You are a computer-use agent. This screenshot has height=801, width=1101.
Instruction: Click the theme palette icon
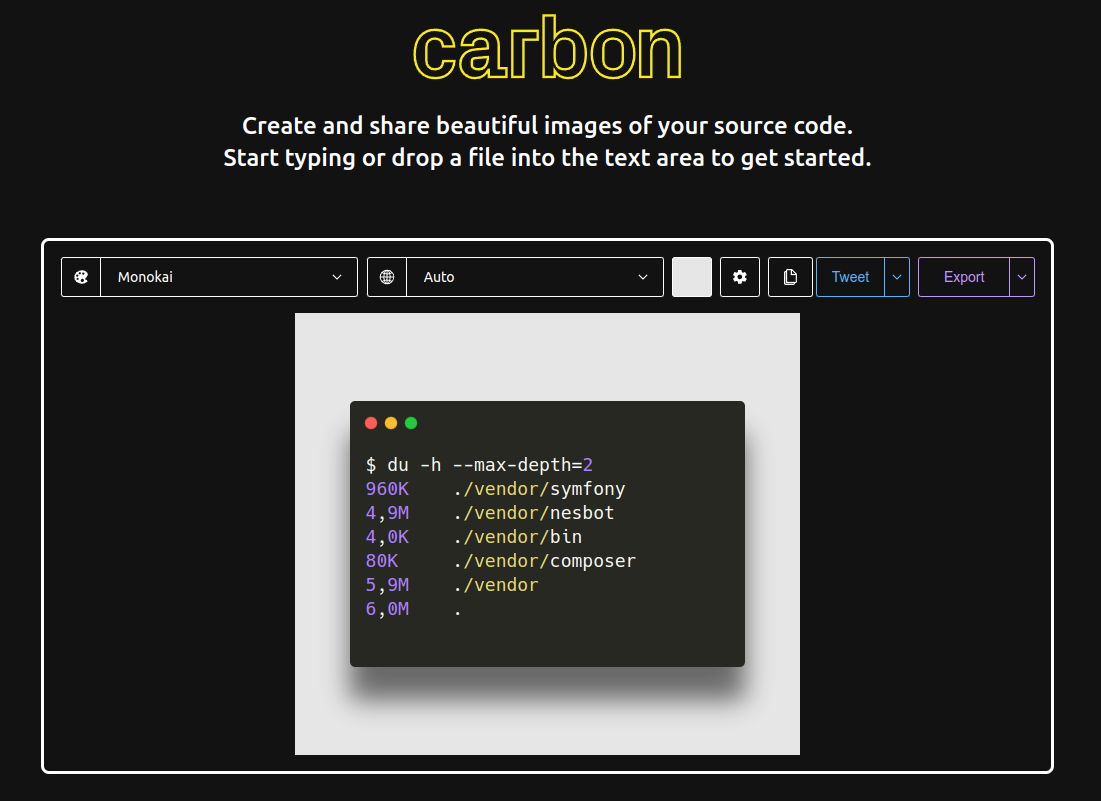tap(81, 277)
